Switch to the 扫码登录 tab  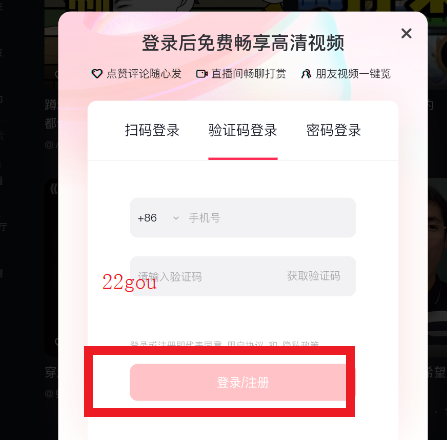152,130
